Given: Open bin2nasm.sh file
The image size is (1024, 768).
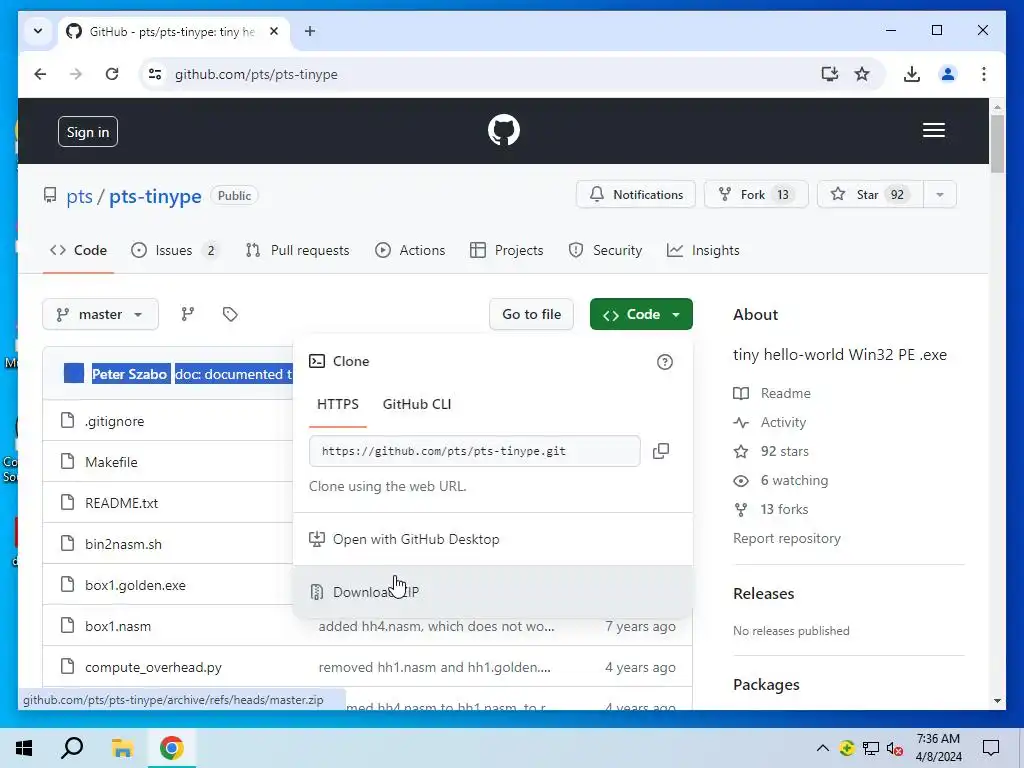Looking at the screenshot, I should (x=123, y=545).
